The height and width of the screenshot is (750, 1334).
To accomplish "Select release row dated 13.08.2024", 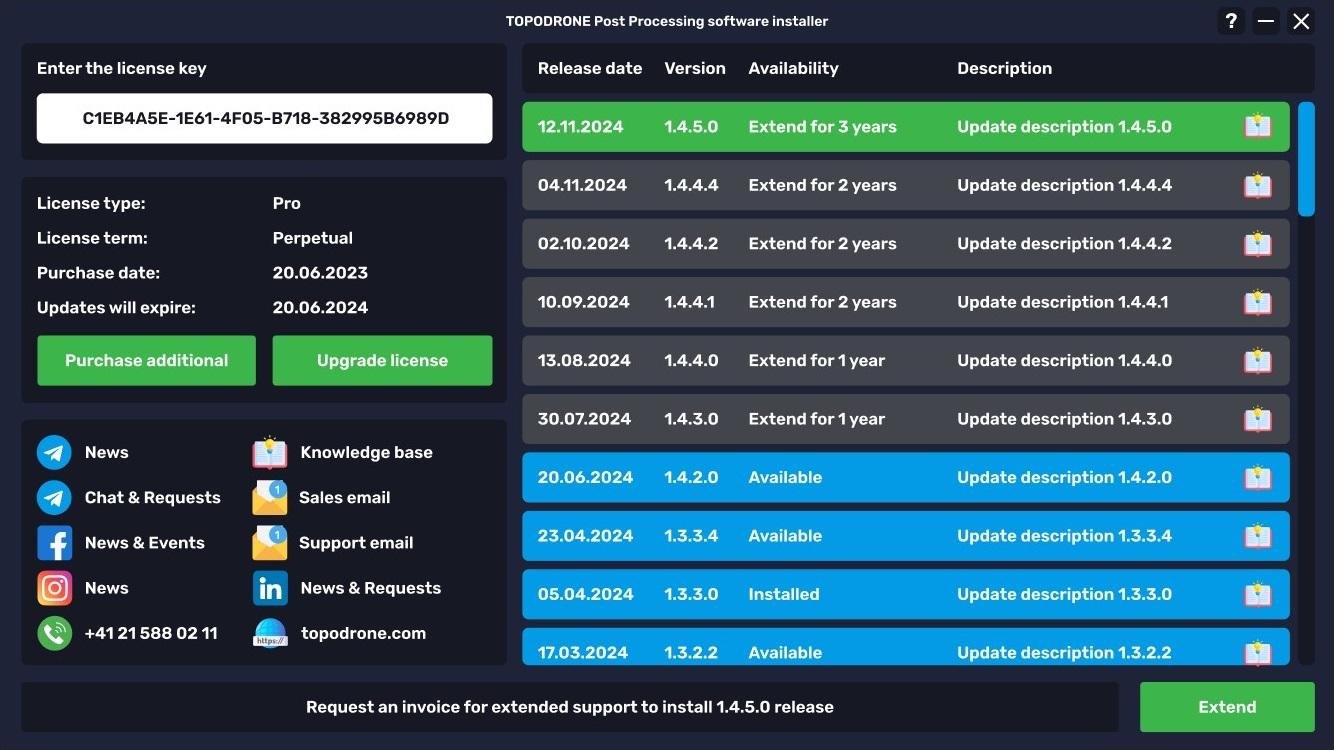I will pyautogui.click(x=906, y=360).
